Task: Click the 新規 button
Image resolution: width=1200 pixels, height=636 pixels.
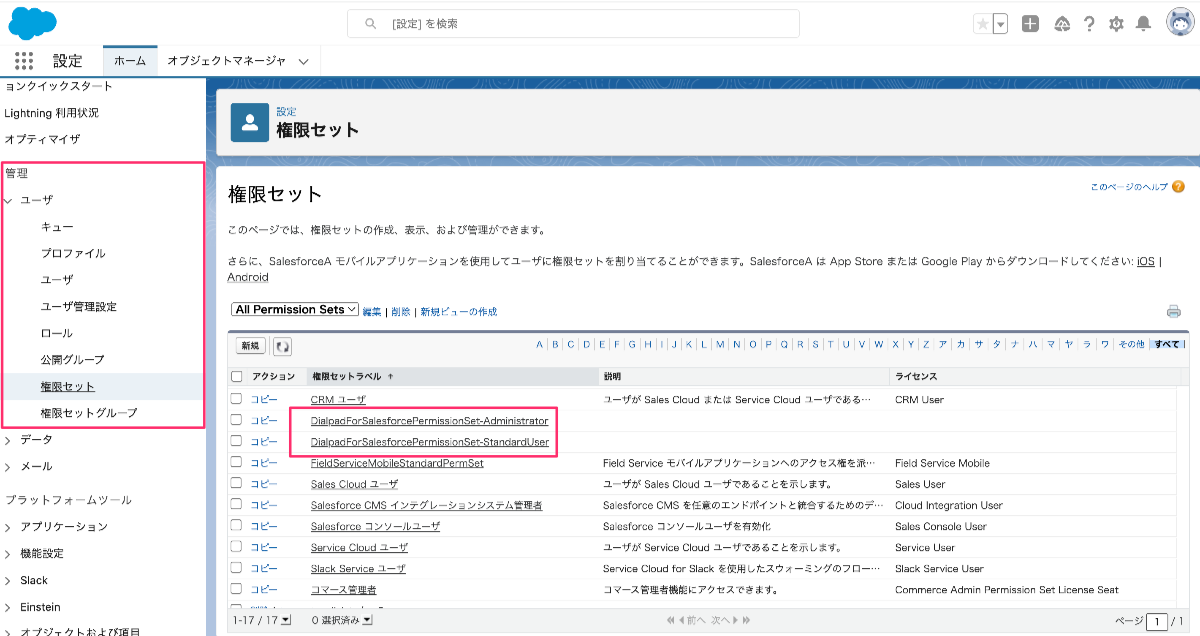Action: (251, 345)
